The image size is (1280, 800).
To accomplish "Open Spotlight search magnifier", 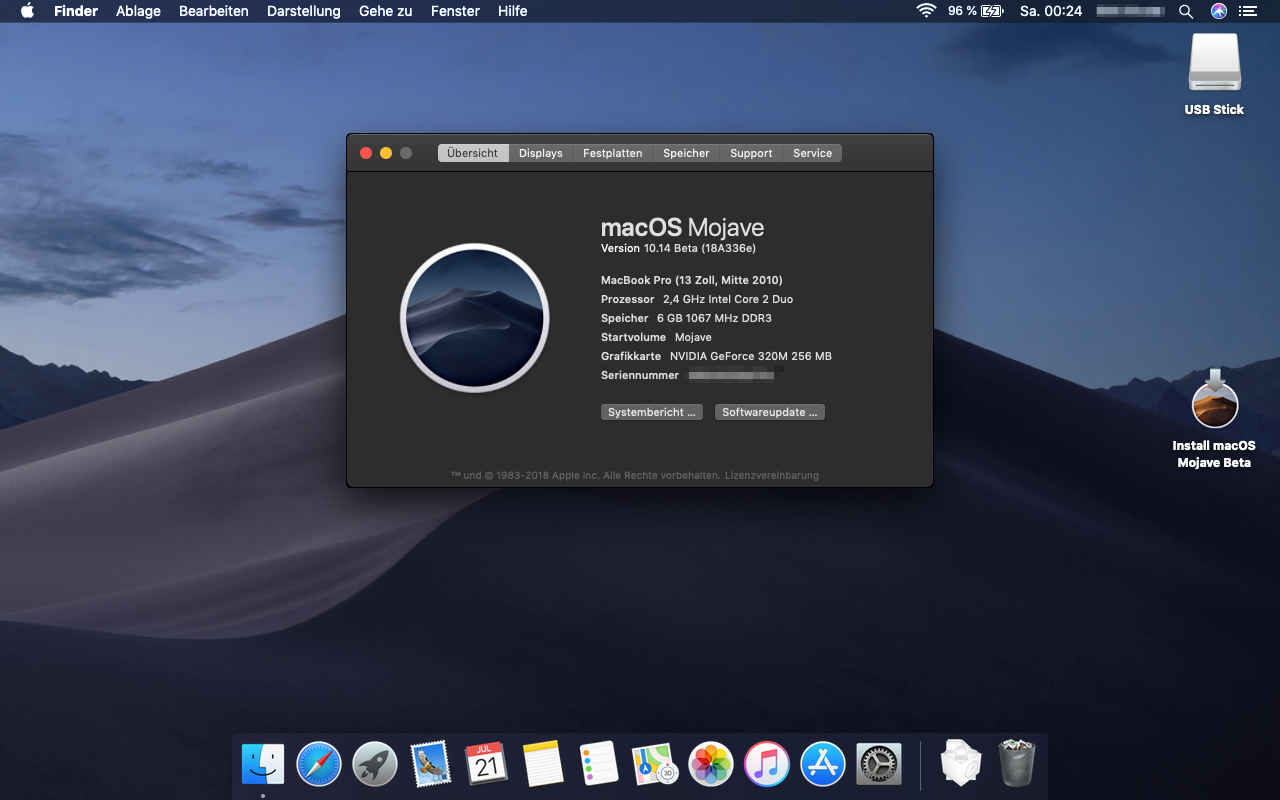I will click(x=1186, y=11).
